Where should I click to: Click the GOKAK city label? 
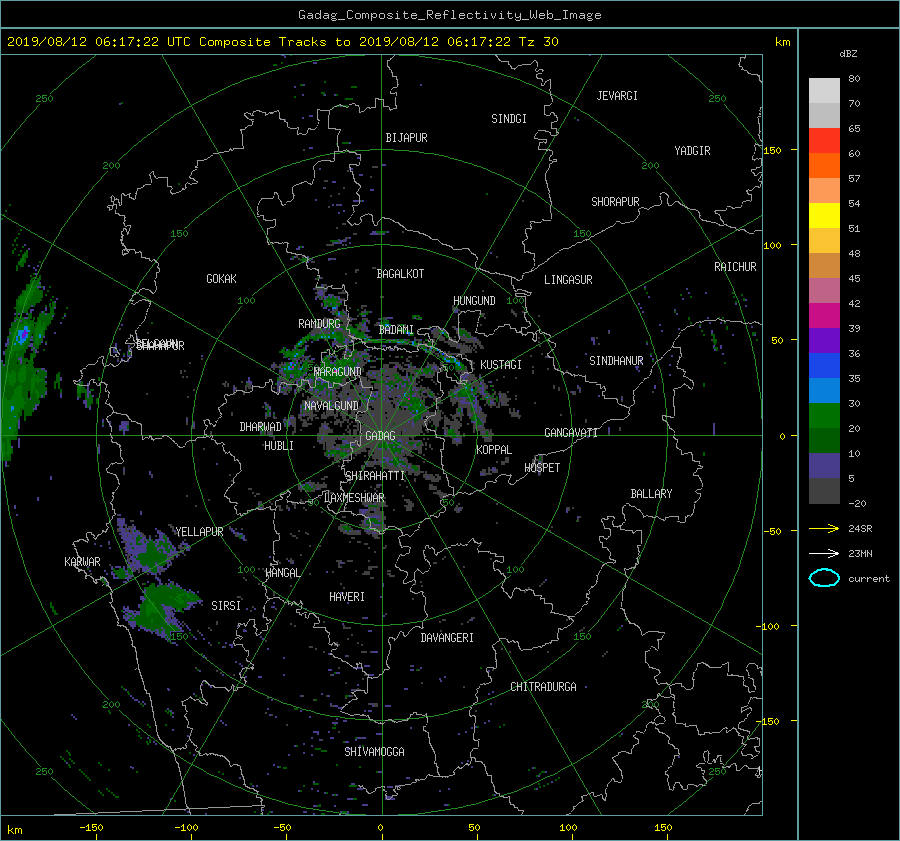click(x=221, y=278)
